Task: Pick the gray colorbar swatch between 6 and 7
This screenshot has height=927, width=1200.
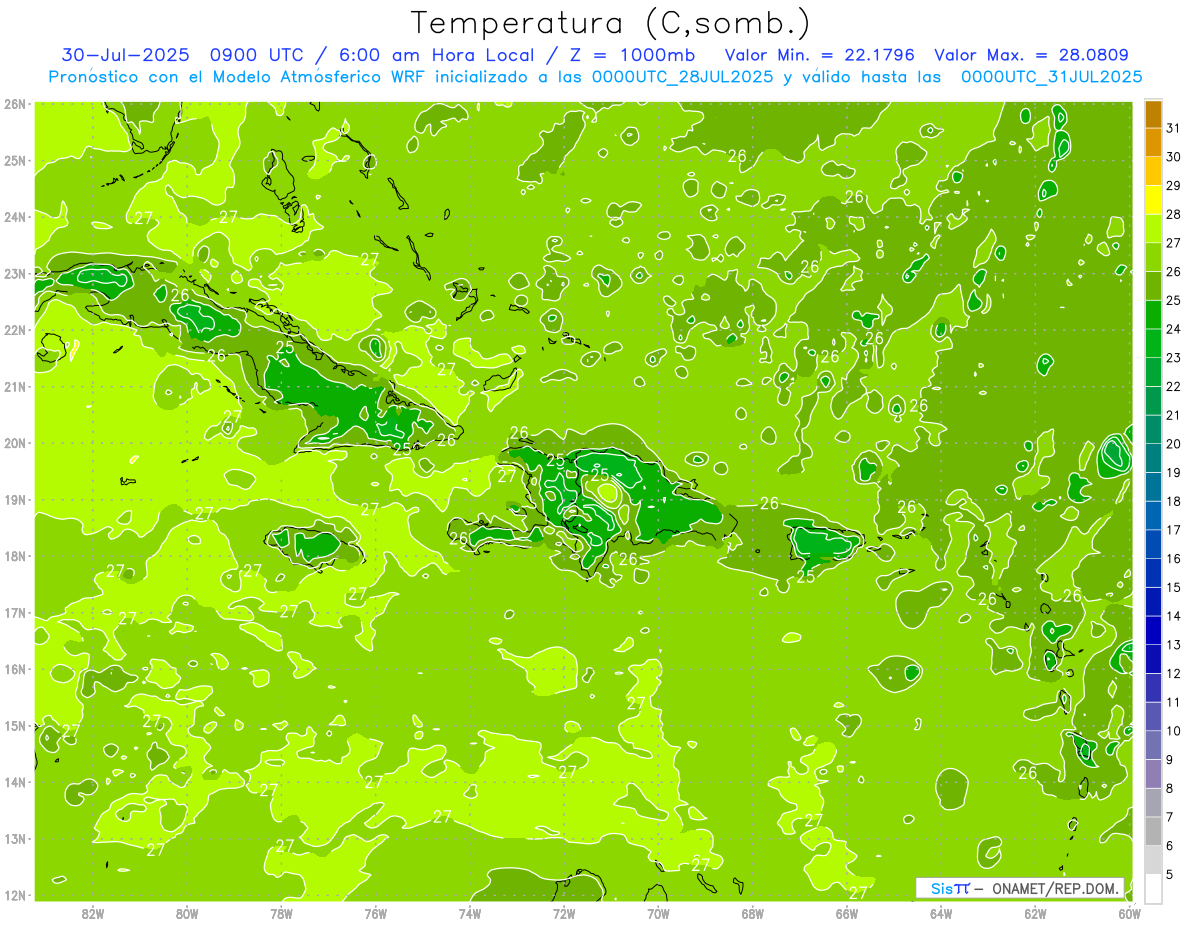Action: coord(1153,831)
